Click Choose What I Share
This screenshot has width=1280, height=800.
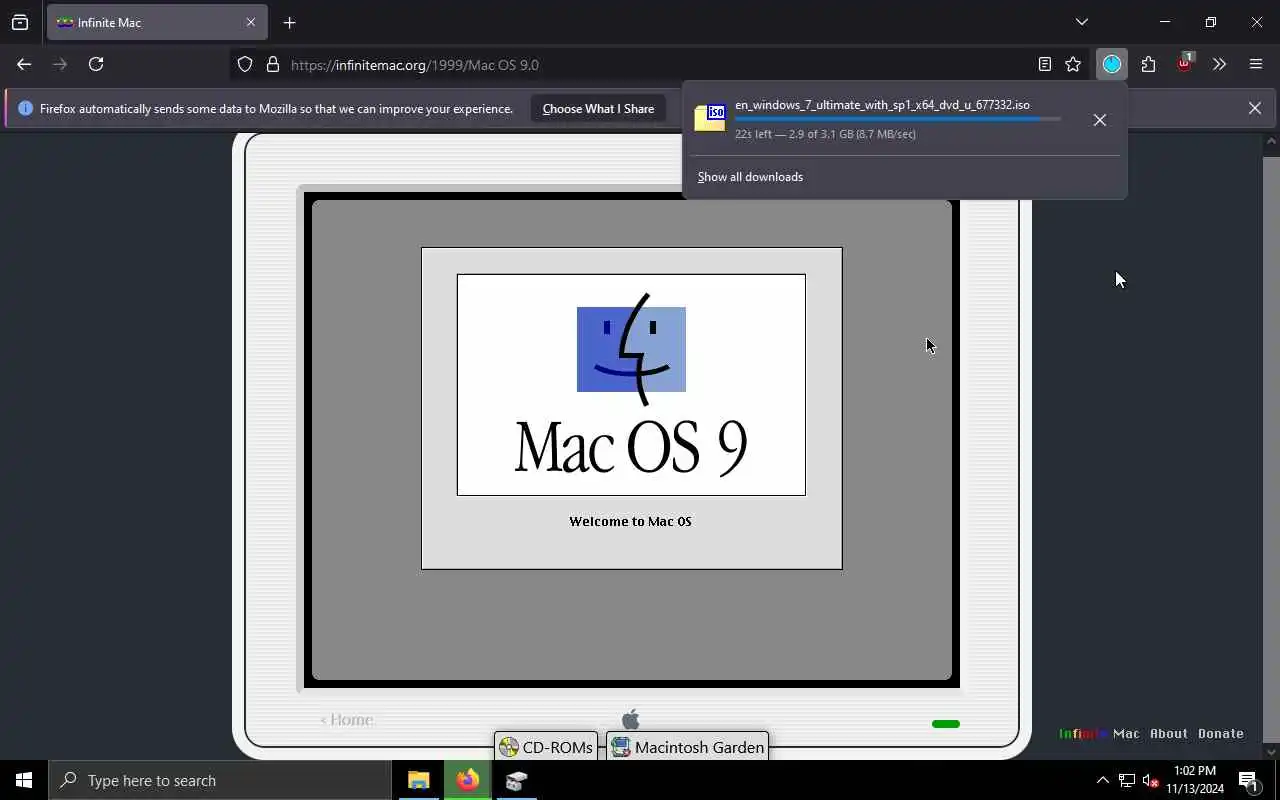(x=598, y=109)
